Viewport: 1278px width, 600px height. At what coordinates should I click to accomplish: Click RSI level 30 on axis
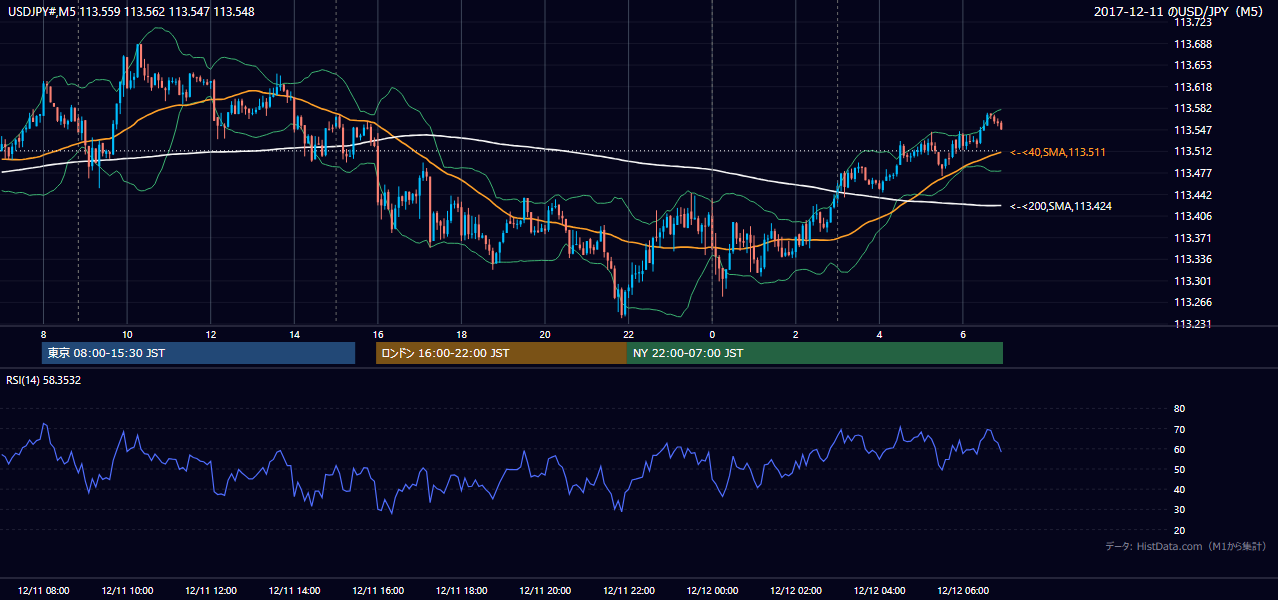tap(1179, 509)
